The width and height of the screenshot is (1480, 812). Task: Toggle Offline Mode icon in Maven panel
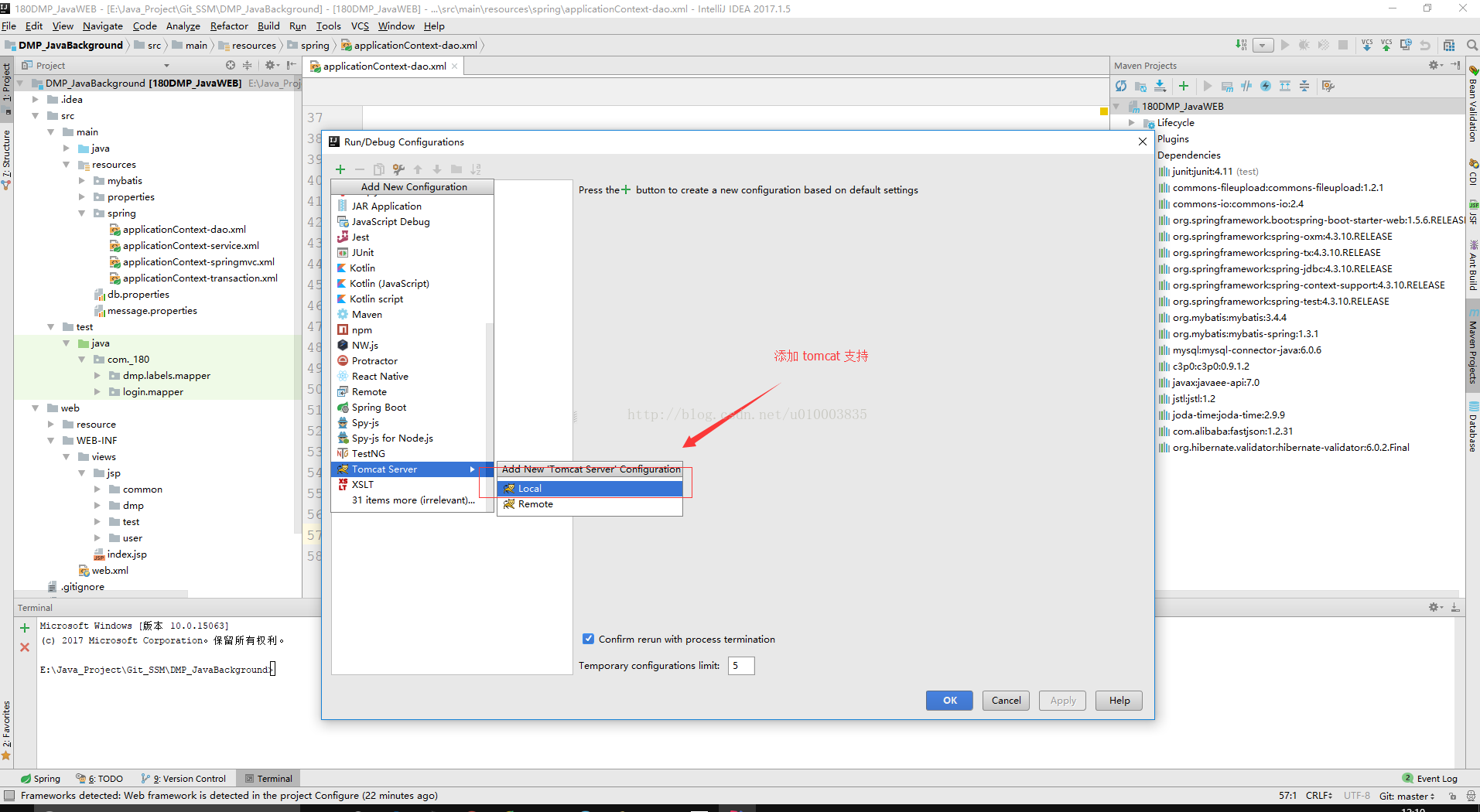(x=1246, y=86)
